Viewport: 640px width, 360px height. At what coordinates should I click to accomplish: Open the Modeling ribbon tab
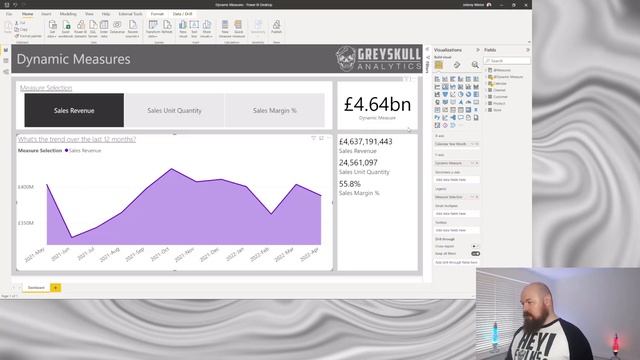click(68, 14)
